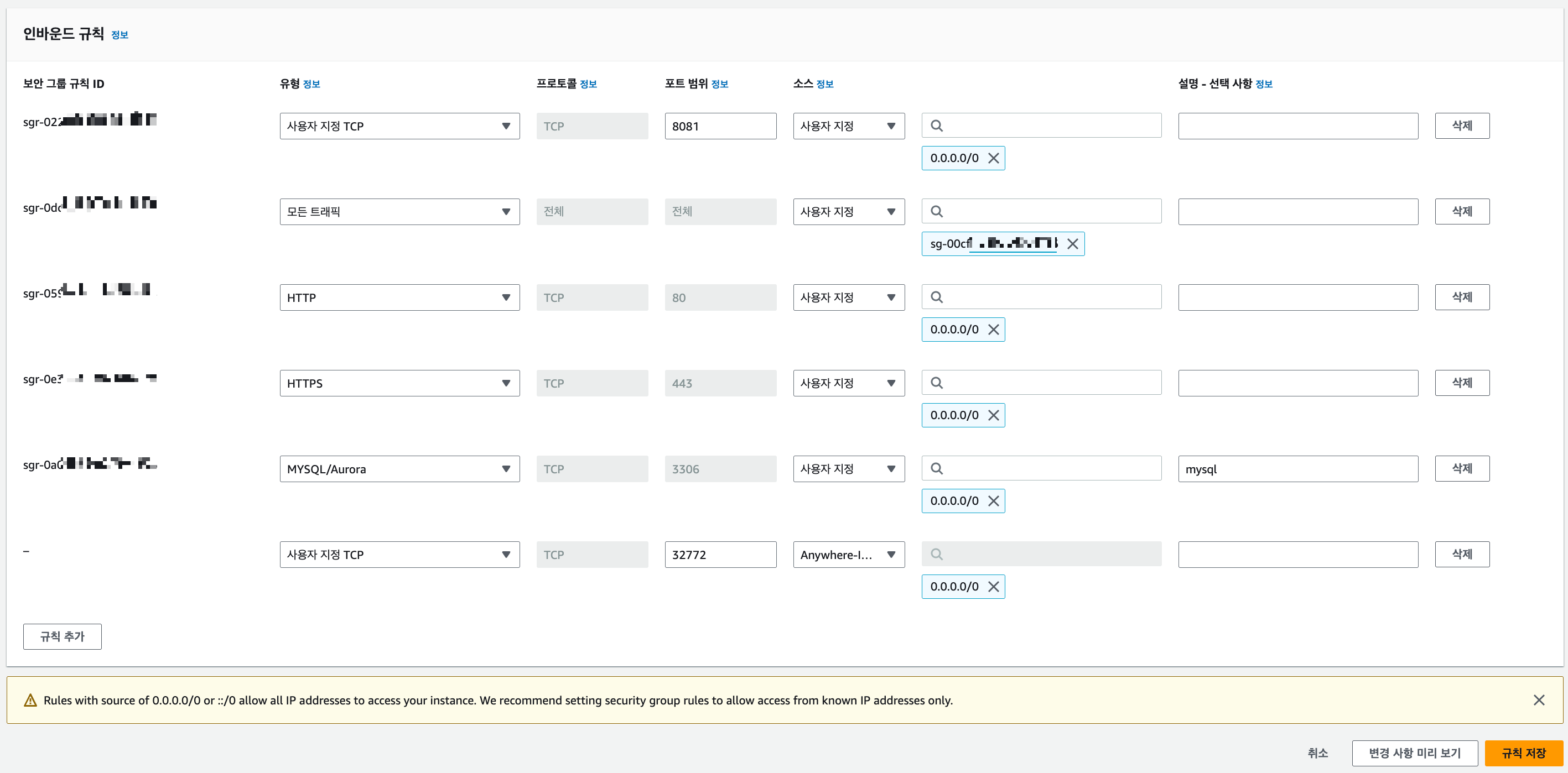Open the MYSQL/Aurora type dropdown
This screenshot has height=773, width=1568.
399,469
